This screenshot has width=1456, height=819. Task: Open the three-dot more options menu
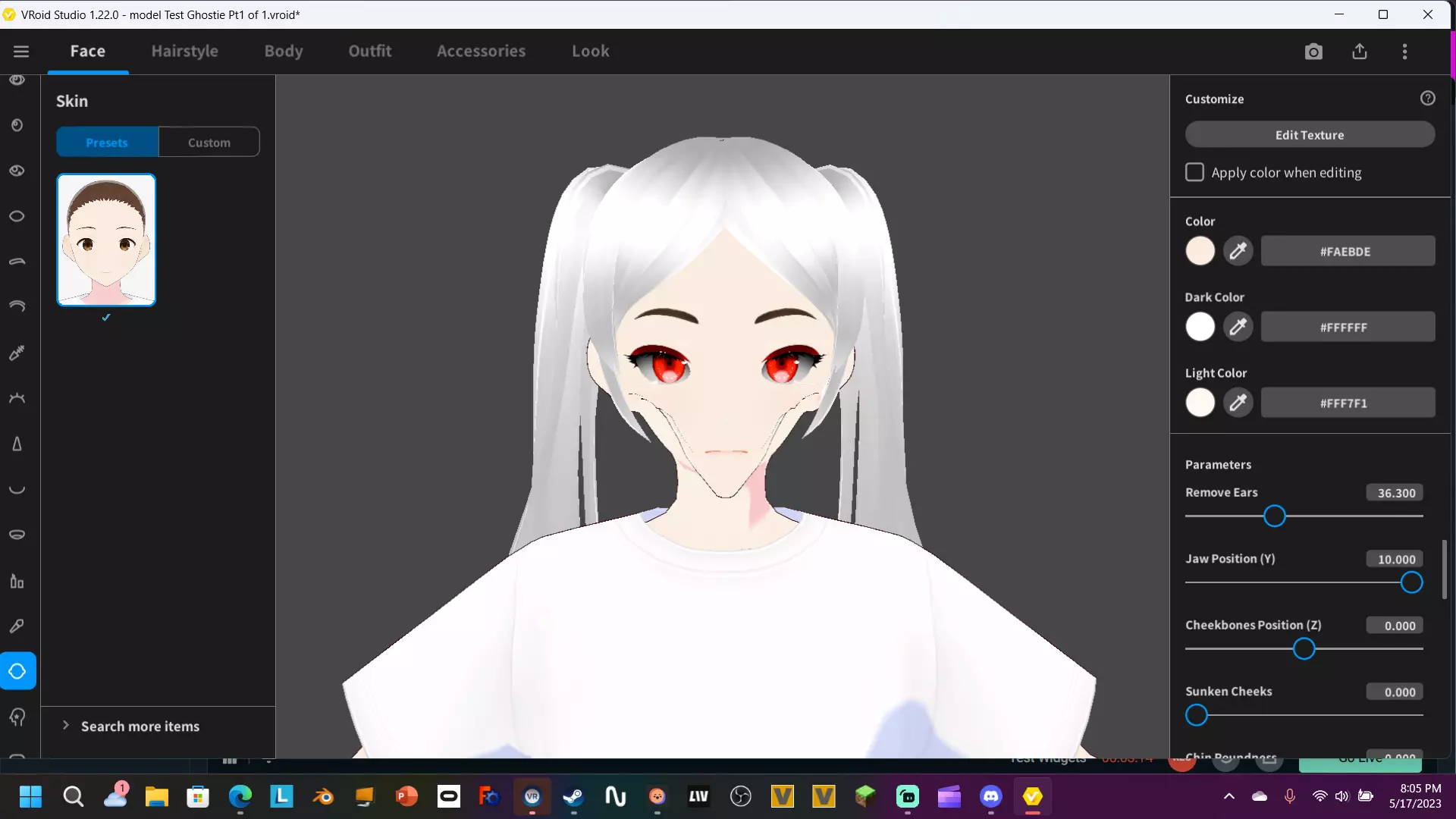point(1404,51)
